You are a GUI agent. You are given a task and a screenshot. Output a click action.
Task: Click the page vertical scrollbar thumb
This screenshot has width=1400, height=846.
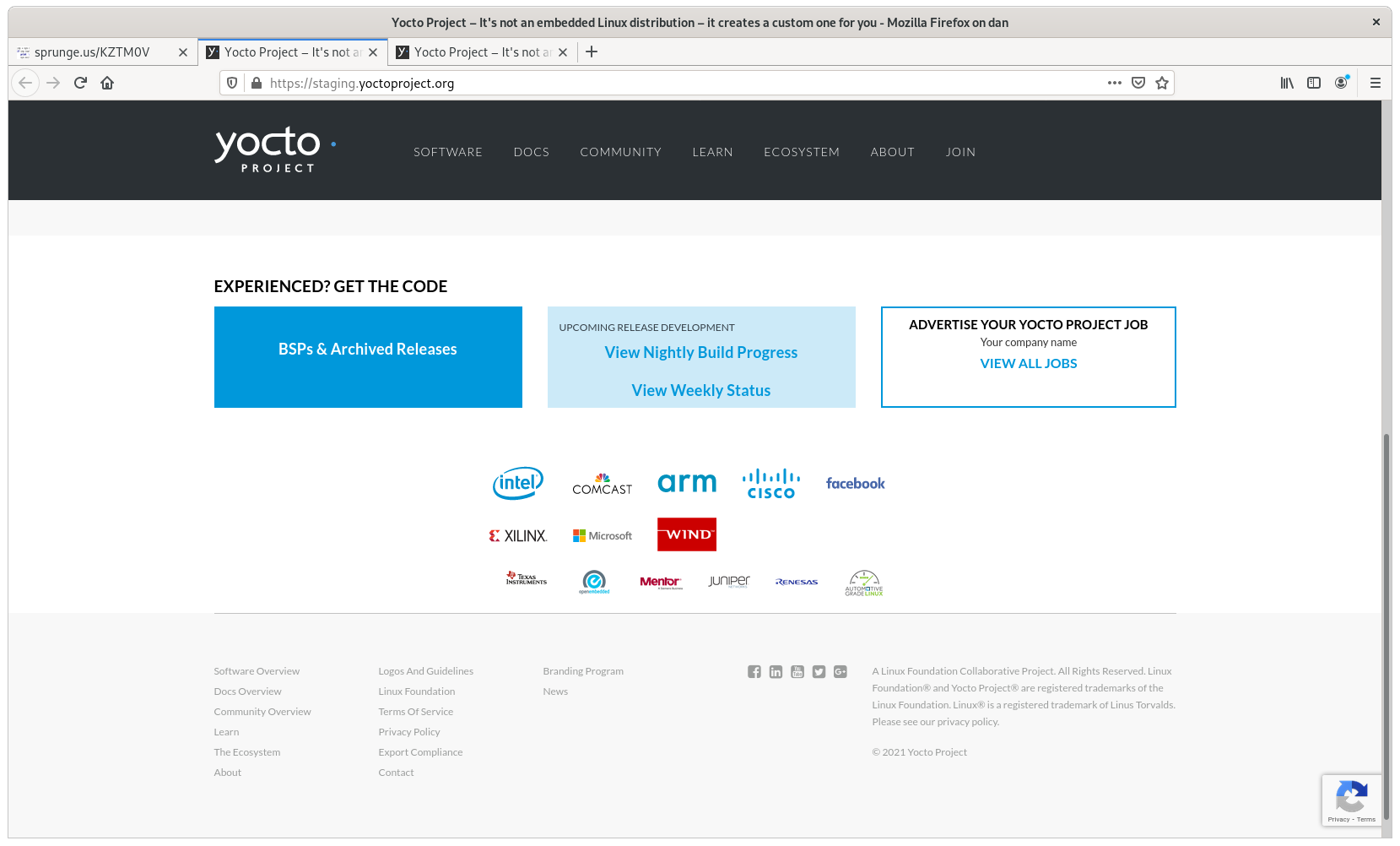point(1386,625)
